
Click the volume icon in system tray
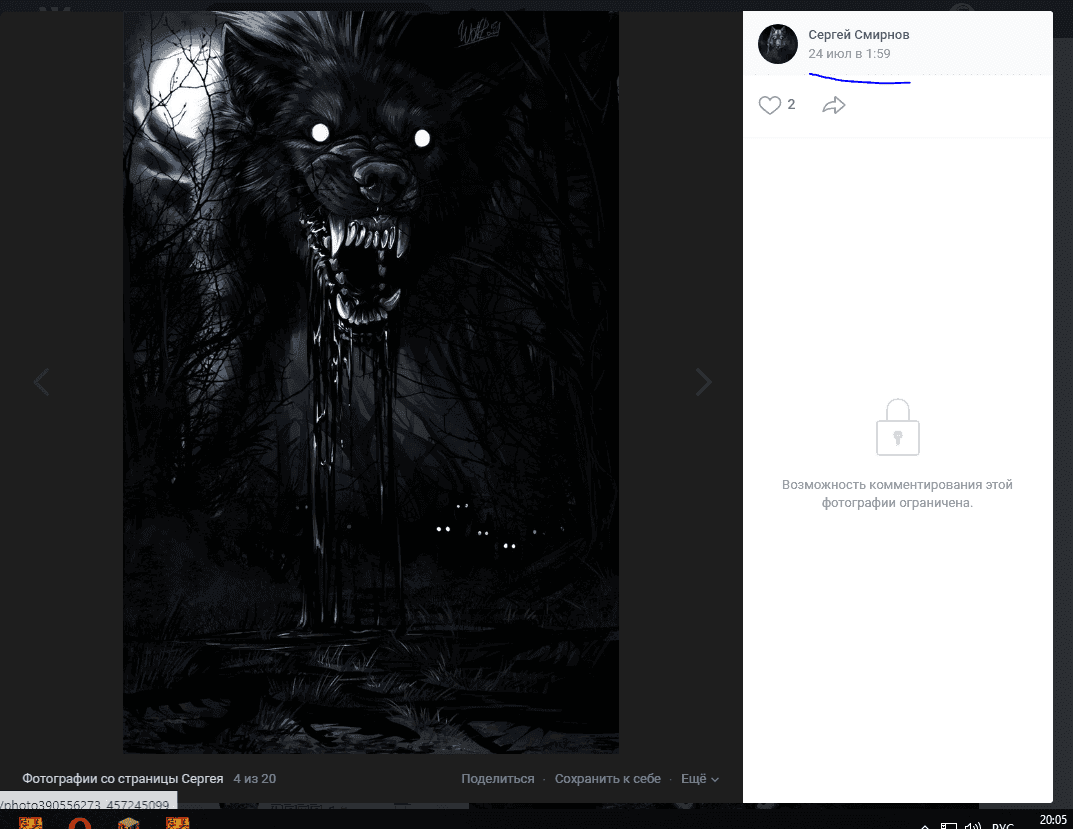pyautogui.click(x=971, y=825)
